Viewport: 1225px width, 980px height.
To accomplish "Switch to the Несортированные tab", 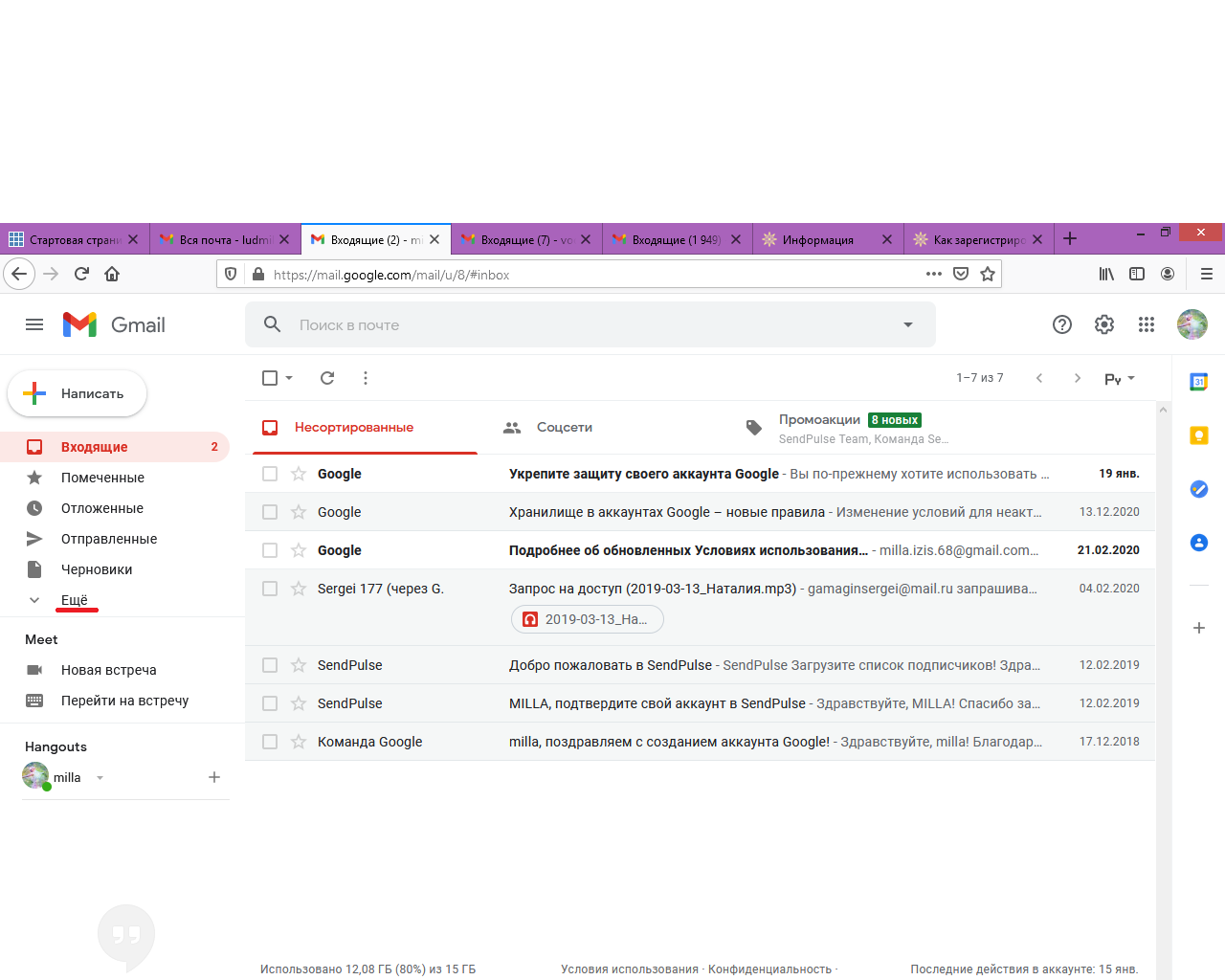I will click(x=365, y=427).
